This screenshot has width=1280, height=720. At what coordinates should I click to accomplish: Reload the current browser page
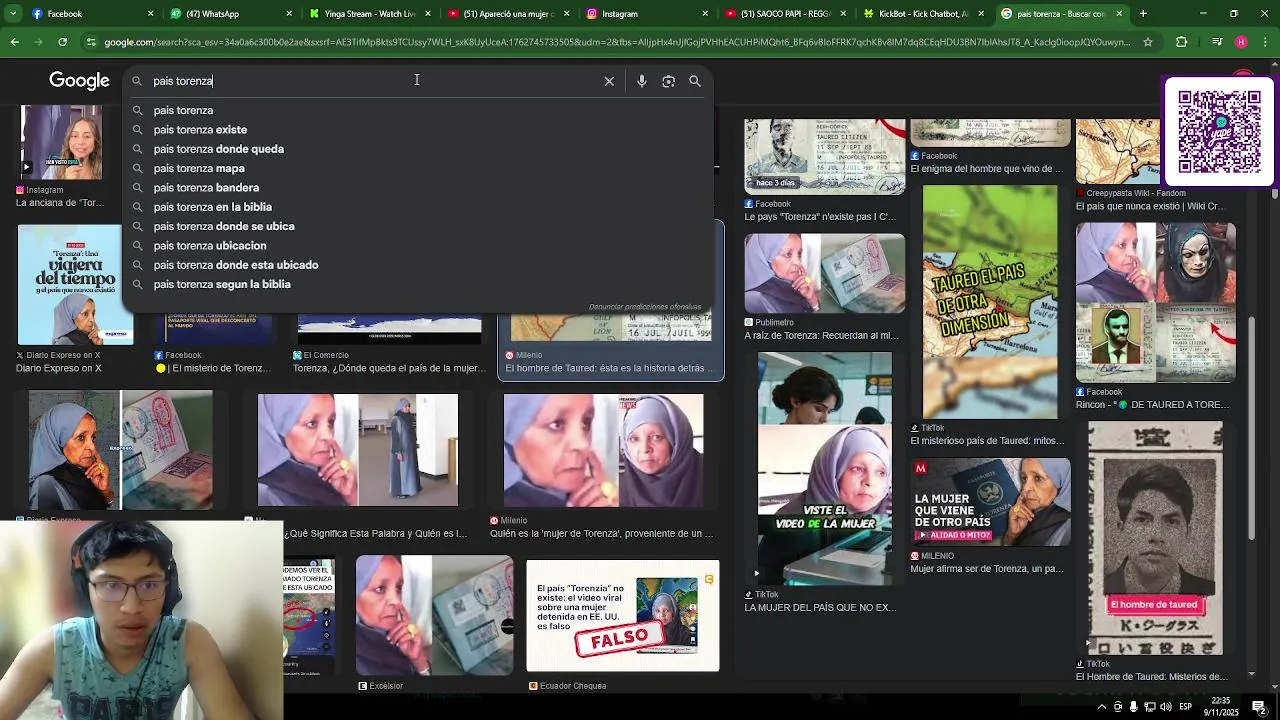coord(62,42)
